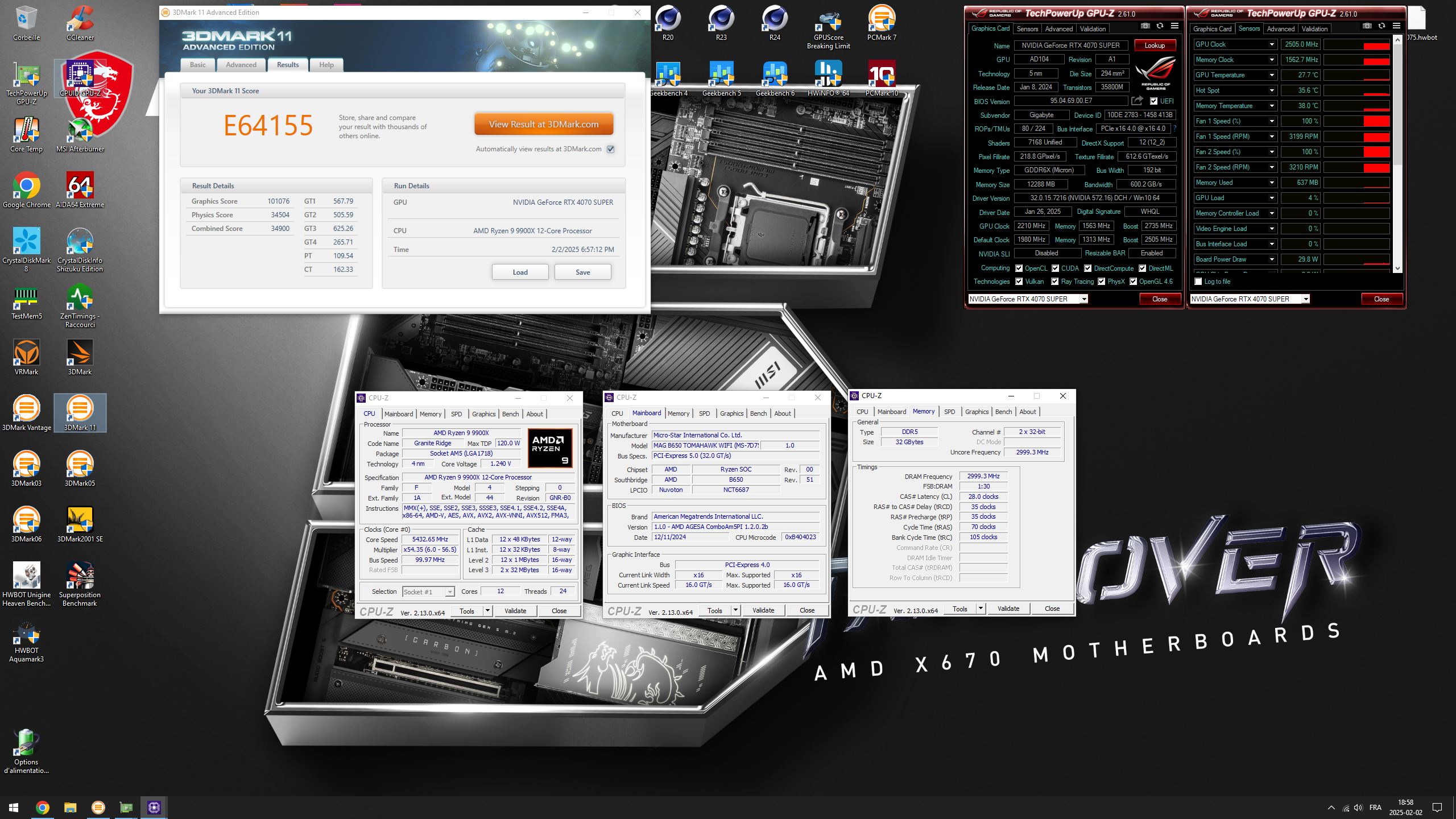The height and width of the screenshot is (819, 1456).
Task: Open GPU selector dropdown in GPU-Z Graphics Card window
Action: (1084, 299)
